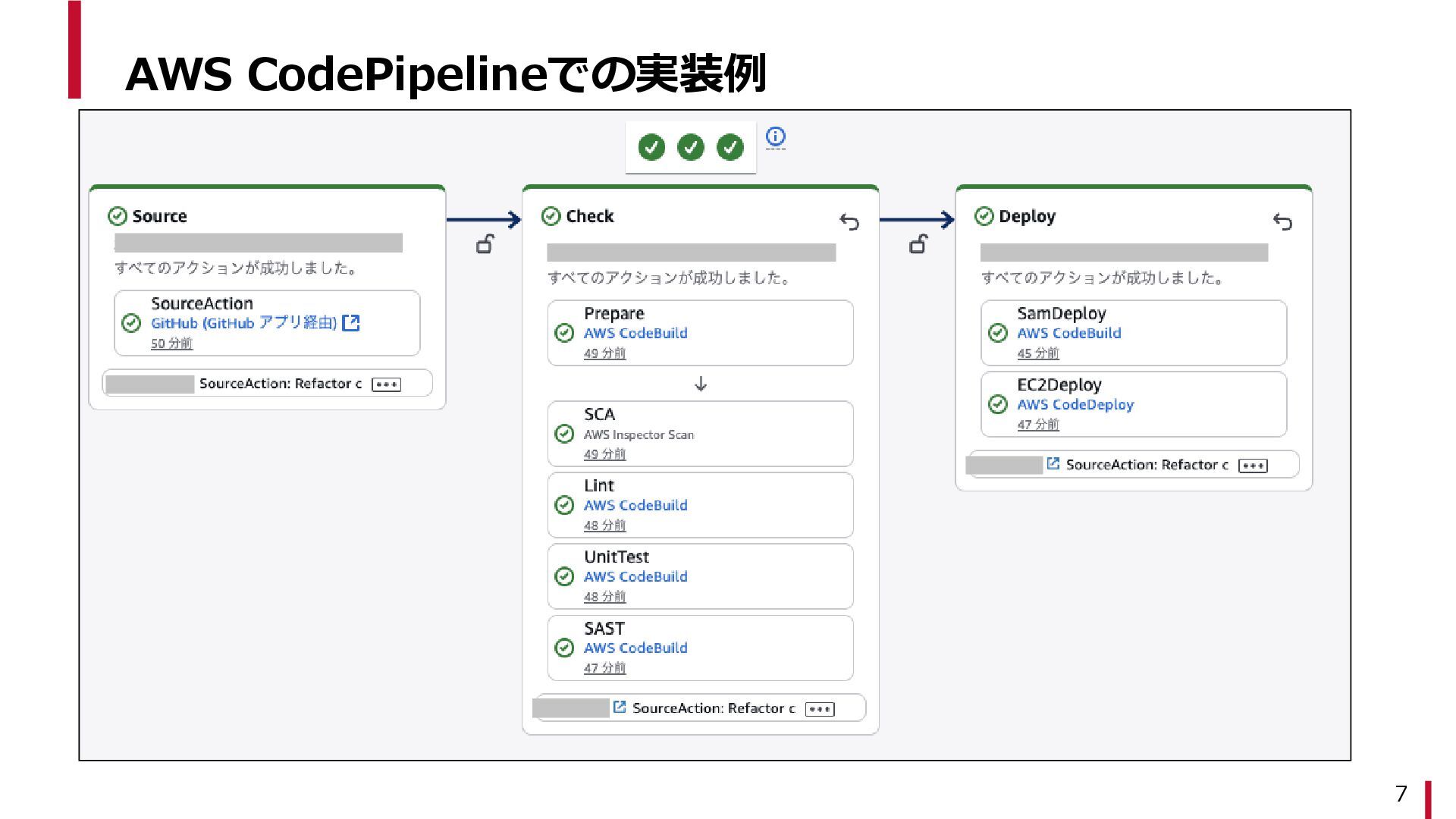
Task: Open AWS CodeBuild link under SAST
Action: pyautogui.click(x=635, y=648)
